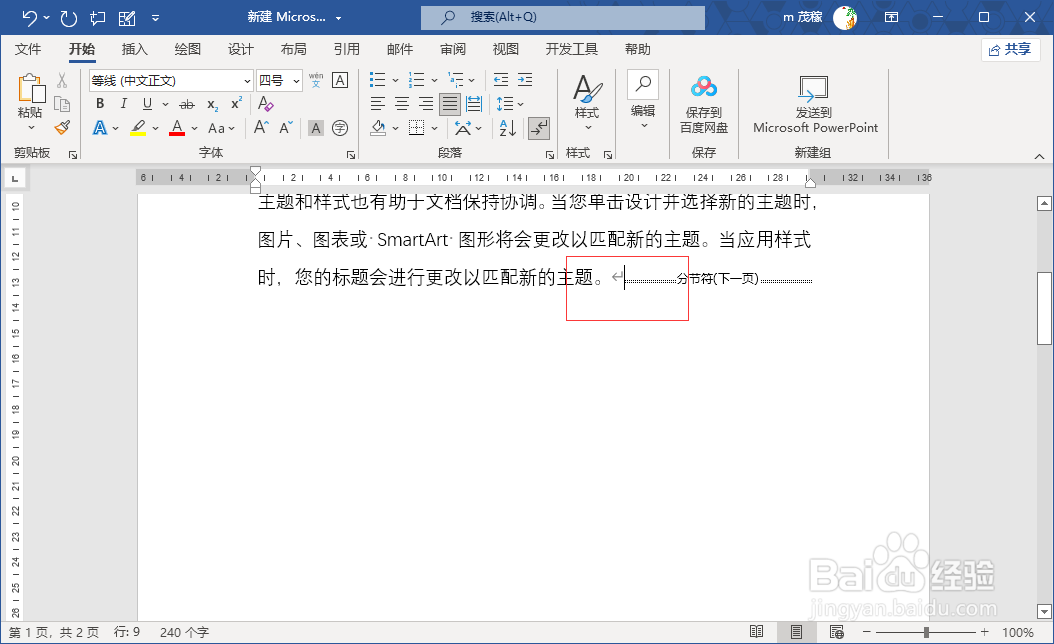Align text to the left
This screenshot has height=644, width=1054.
pyautogui.click(x=378, y=104)
